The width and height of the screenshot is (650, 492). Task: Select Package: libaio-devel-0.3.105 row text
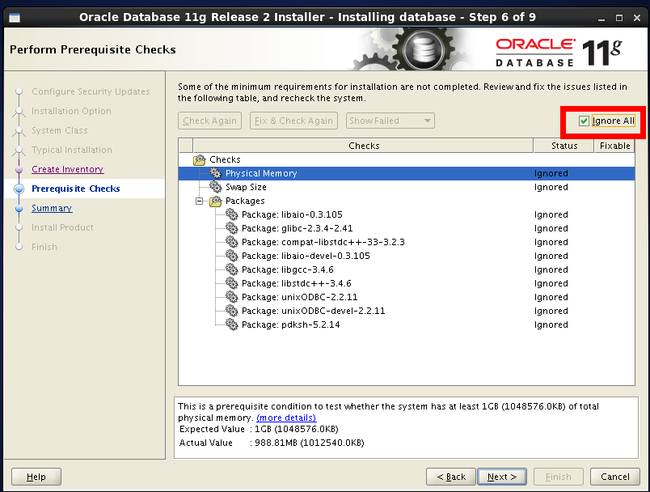coord(306,256)
